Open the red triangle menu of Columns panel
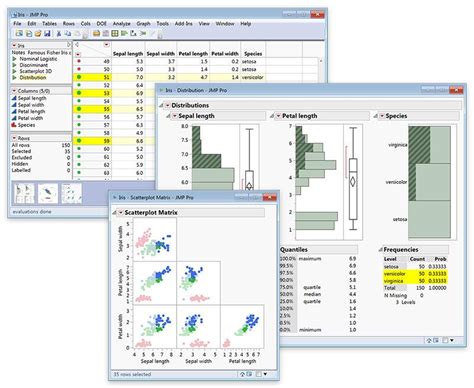Image resolution: width=474 pixels, height=388 pixels. 14,91
